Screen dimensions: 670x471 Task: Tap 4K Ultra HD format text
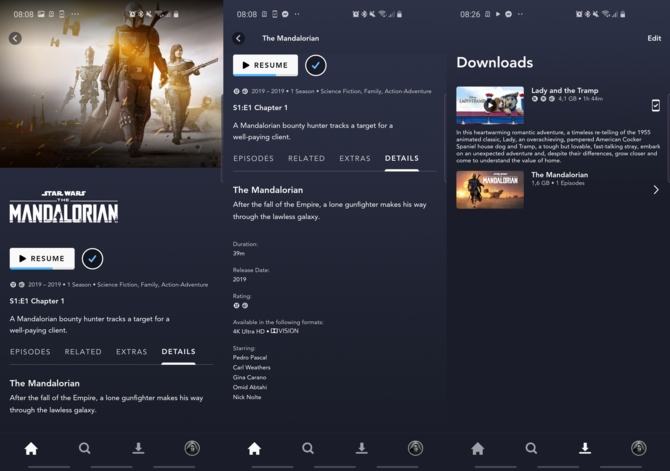coord(249,331)
